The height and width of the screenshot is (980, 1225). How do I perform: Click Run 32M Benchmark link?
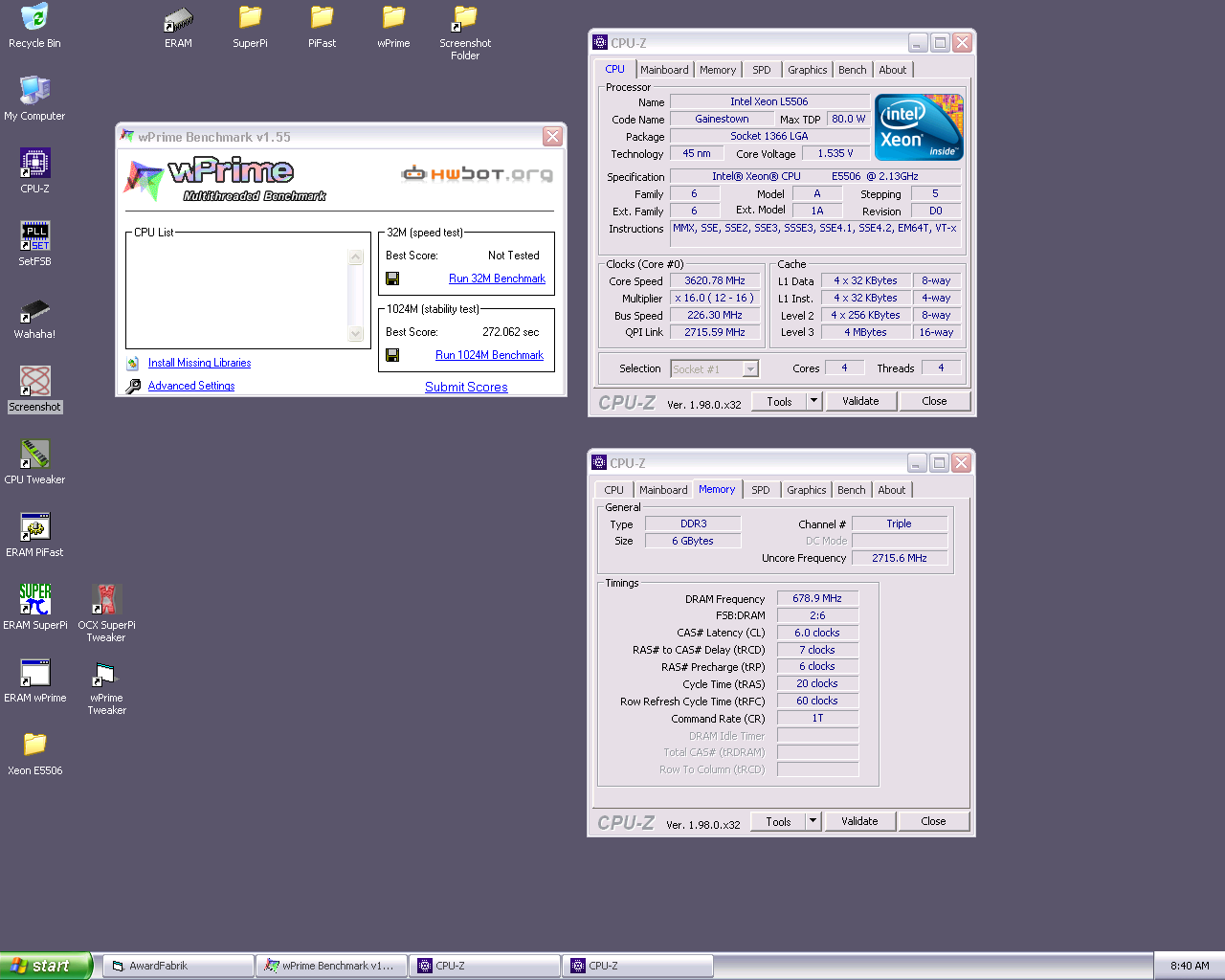tap(497, 278)
